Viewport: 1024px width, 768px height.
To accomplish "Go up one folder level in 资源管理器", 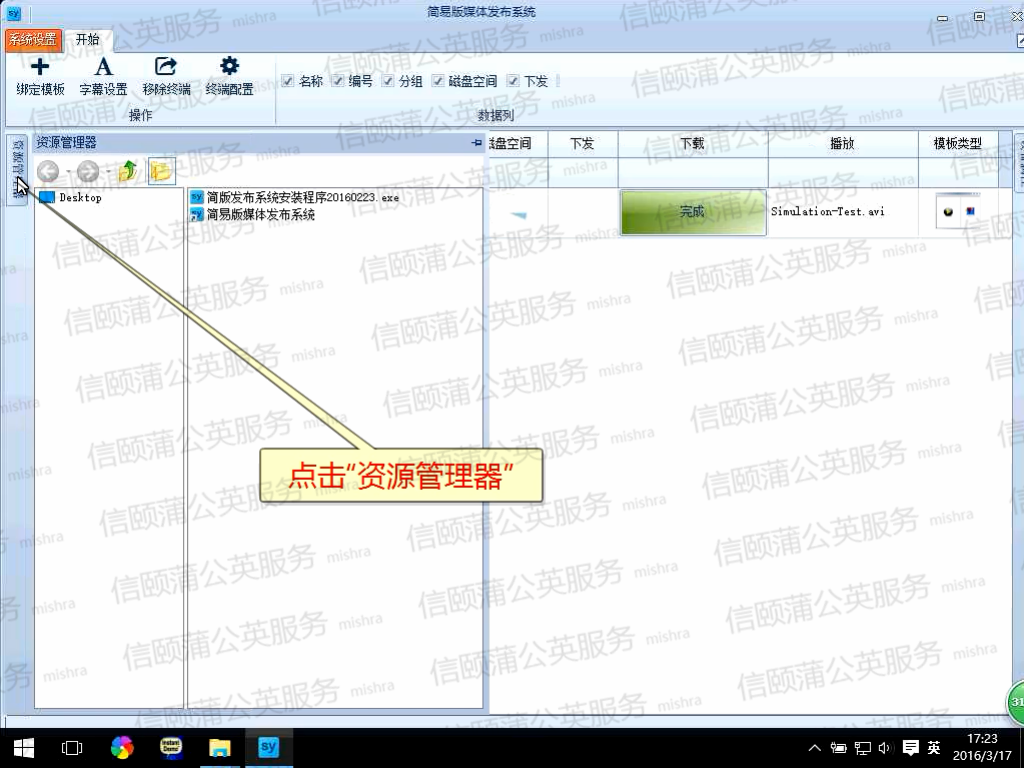I will pos(128,172).
